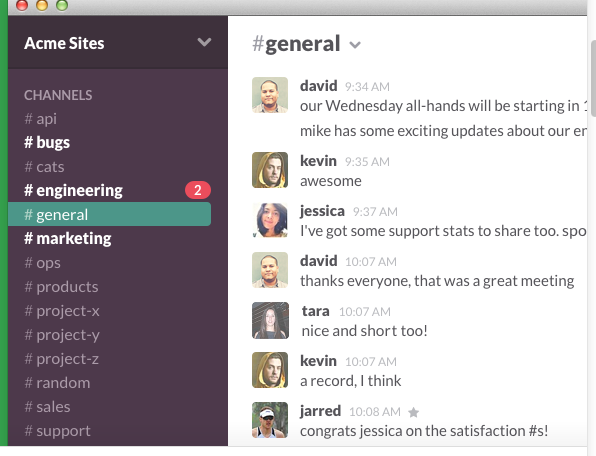The height and width of the screenshot is (456, 596).
Task: Click the red unread badge on engineering
Action: (x=198, y=190)
